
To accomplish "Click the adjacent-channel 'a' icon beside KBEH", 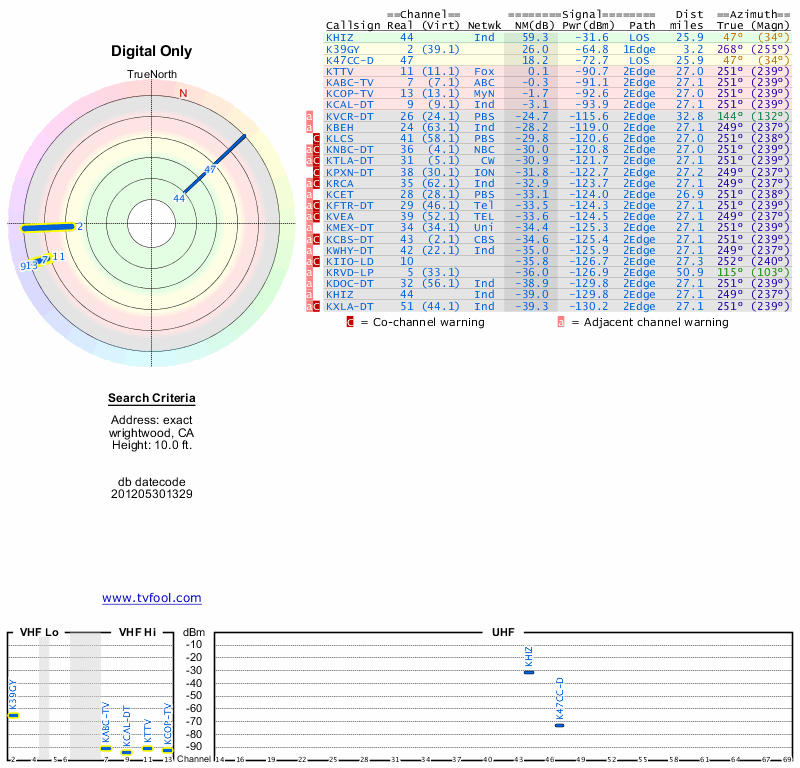I will (x=309, y=127).
